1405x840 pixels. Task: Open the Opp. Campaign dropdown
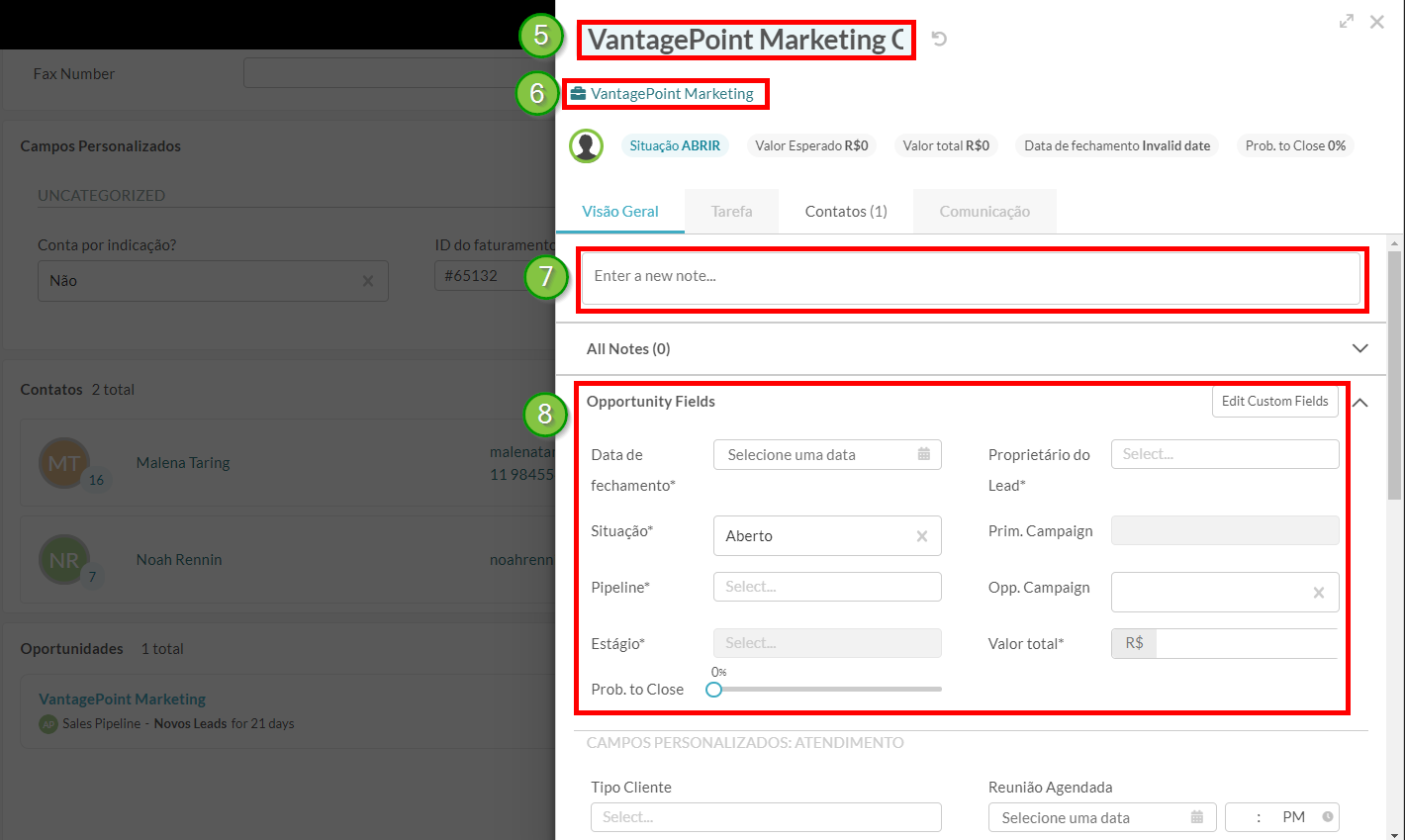click(1225, 592)
